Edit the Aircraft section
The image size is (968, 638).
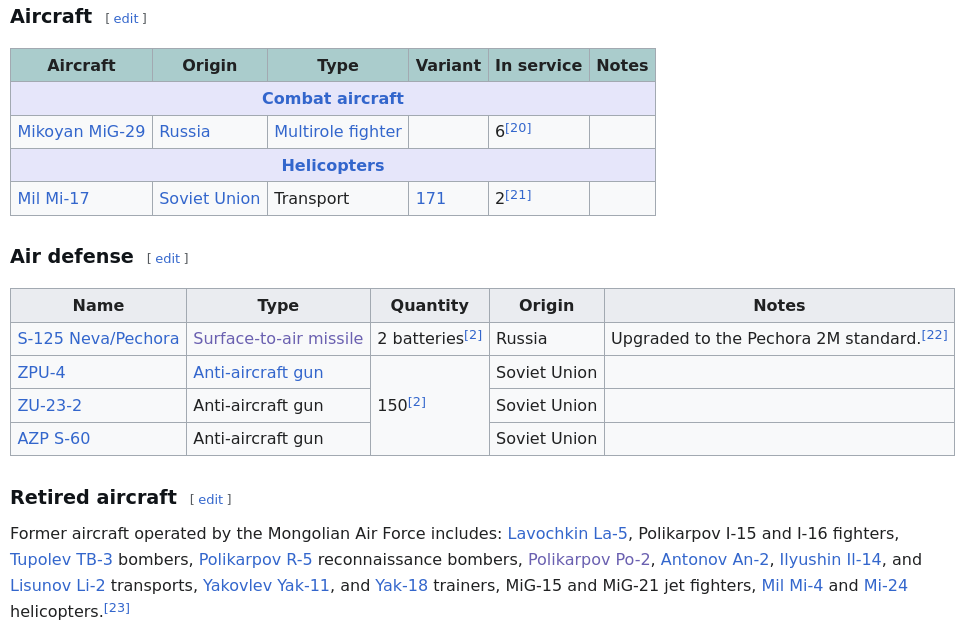tap(126, 19)
